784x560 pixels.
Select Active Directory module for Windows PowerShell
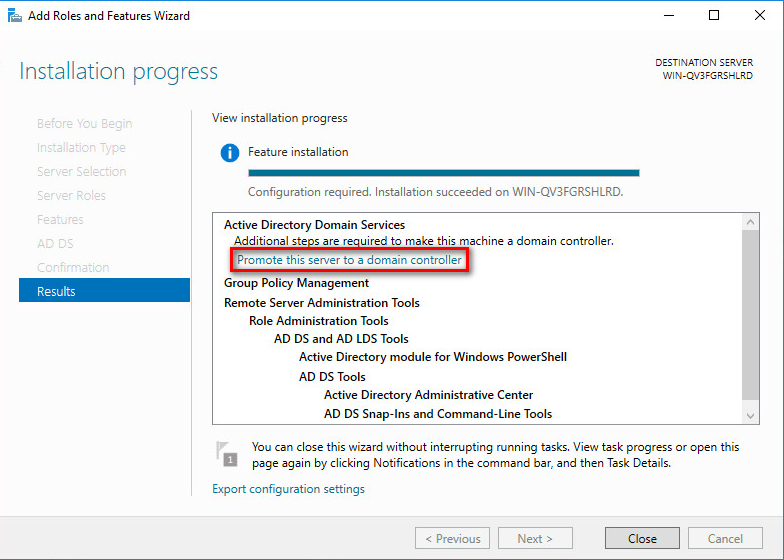click(432, 357)
